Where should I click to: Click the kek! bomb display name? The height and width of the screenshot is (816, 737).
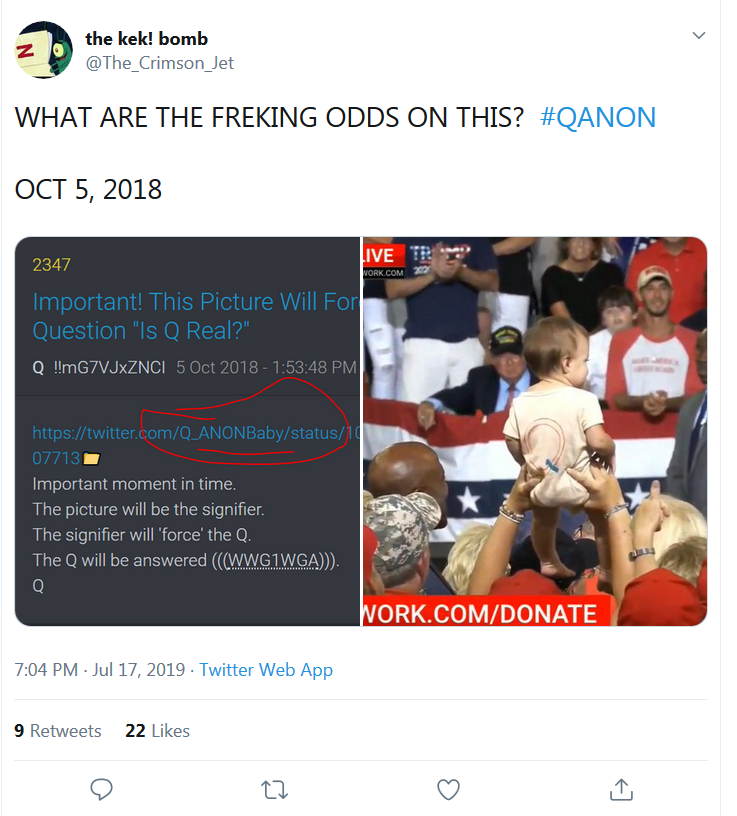point(146,39)
